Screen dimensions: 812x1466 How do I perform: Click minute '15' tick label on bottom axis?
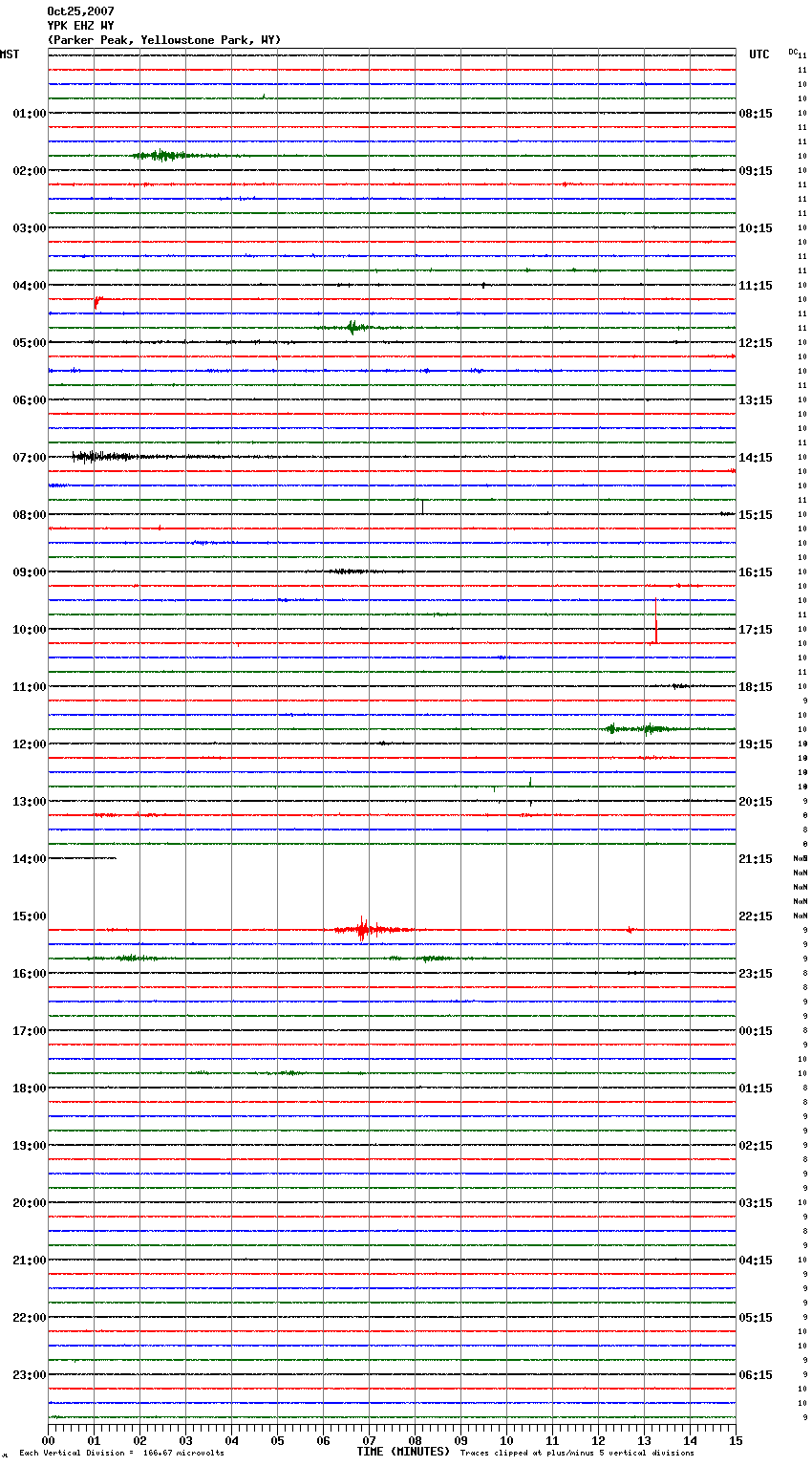pos(736,1440)
